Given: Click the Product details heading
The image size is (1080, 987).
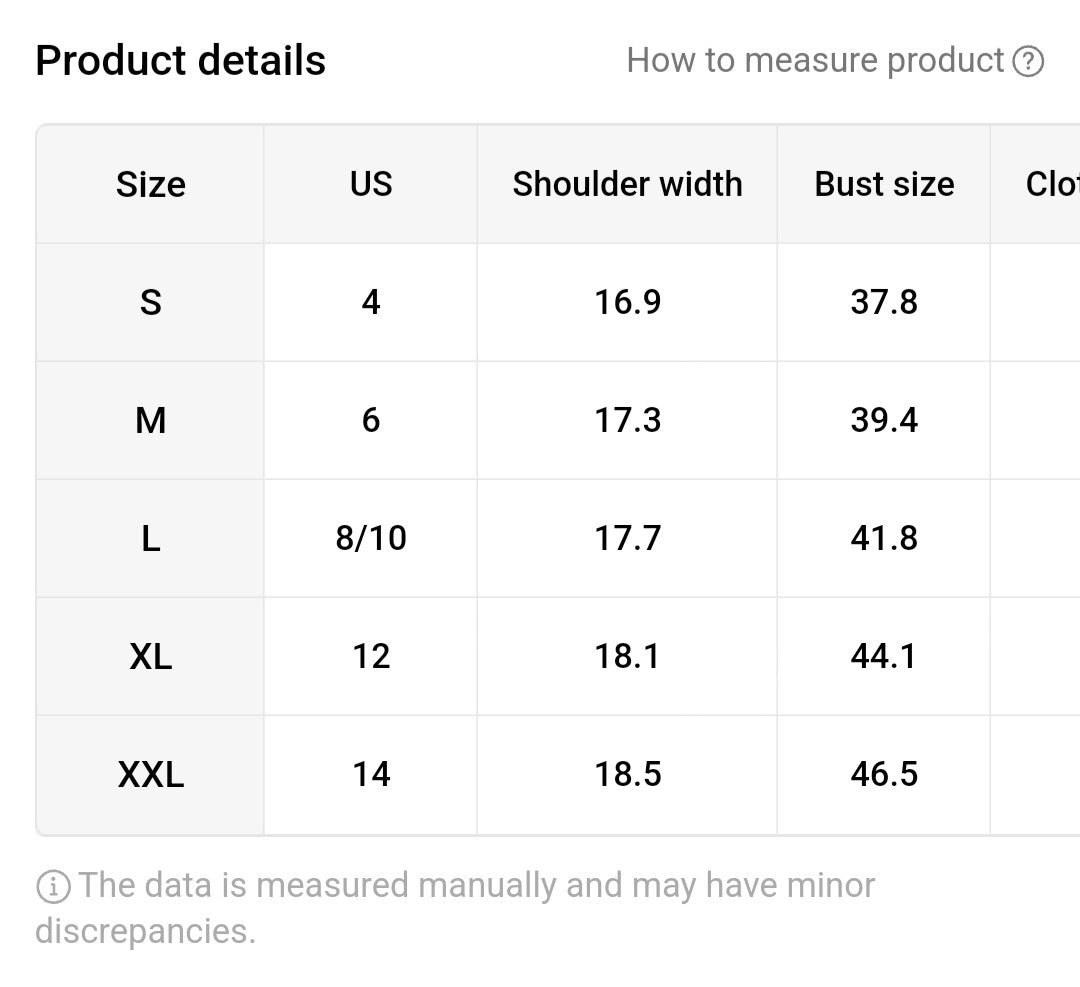Looking at the screenshot, I should click(x=180, y=61).
